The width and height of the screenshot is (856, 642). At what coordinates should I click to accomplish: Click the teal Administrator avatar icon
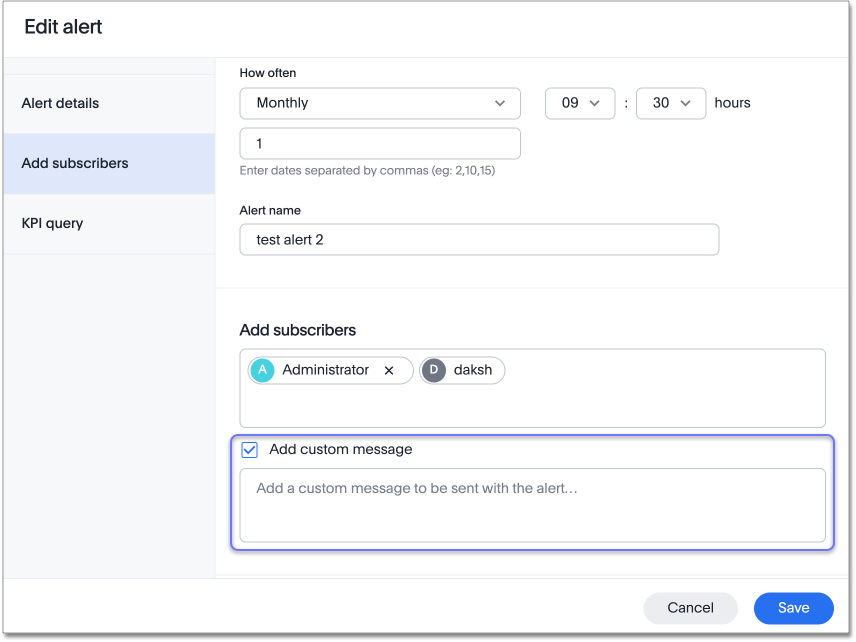coord(262,370)
